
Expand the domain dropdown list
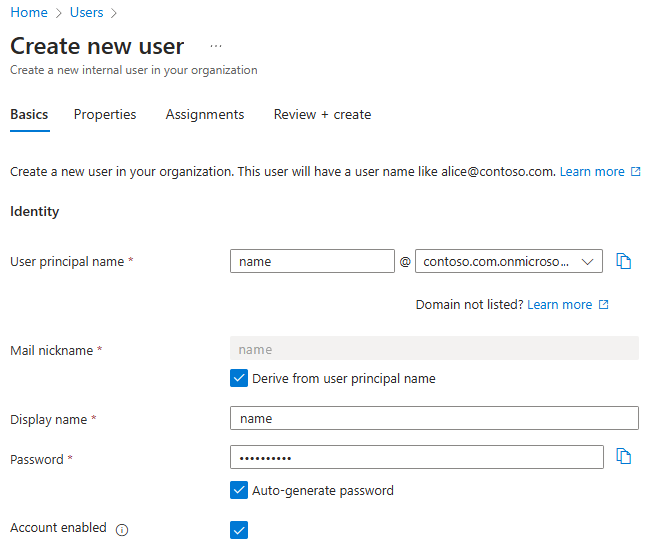coord(587,262)
